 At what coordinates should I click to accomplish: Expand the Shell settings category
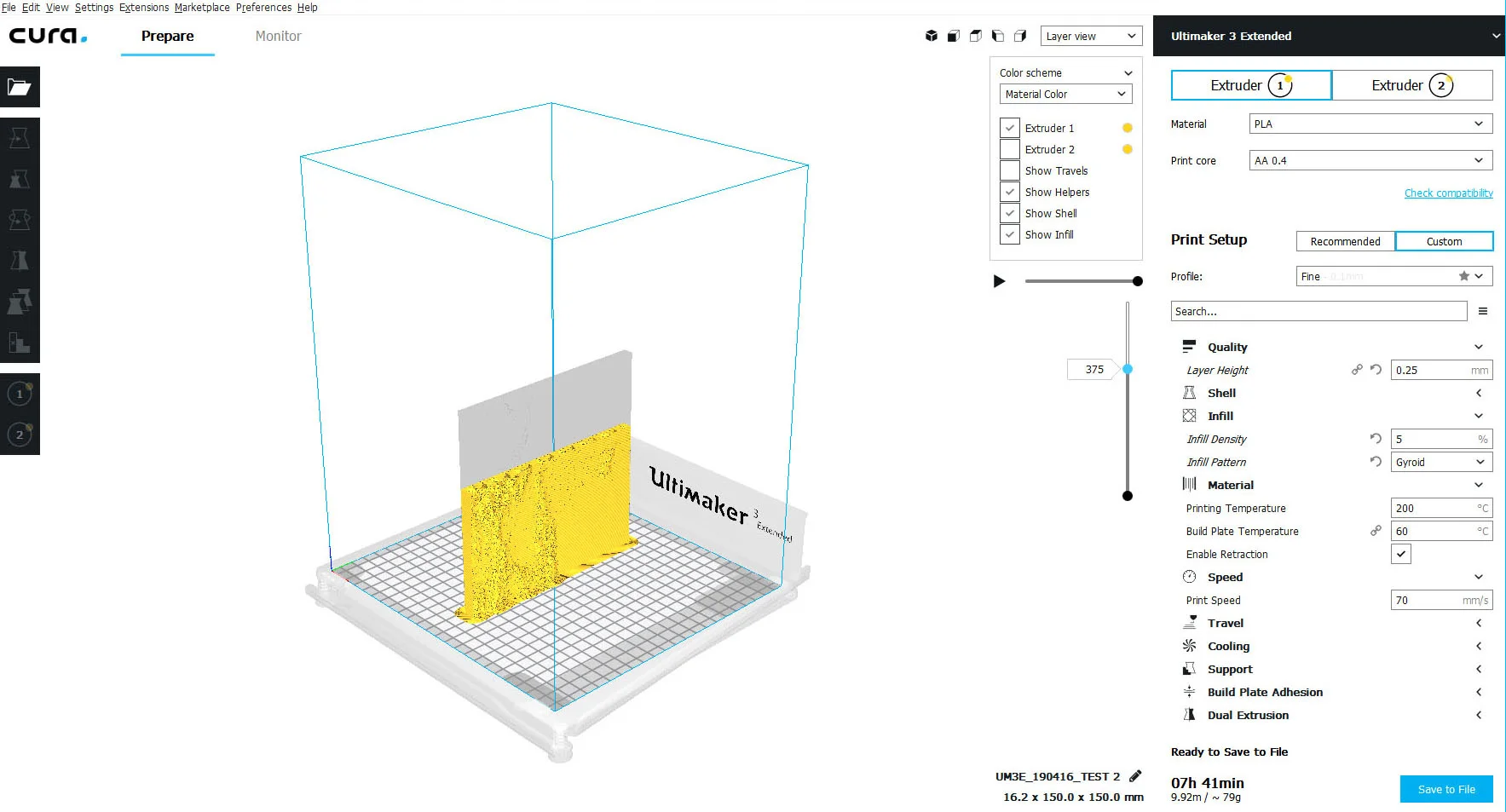(x=1333, y=393)
